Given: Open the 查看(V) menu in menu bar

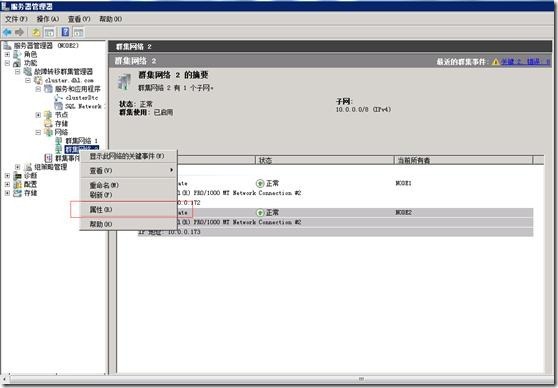Looking at the screenshot, I should click(x=79, y=19).
